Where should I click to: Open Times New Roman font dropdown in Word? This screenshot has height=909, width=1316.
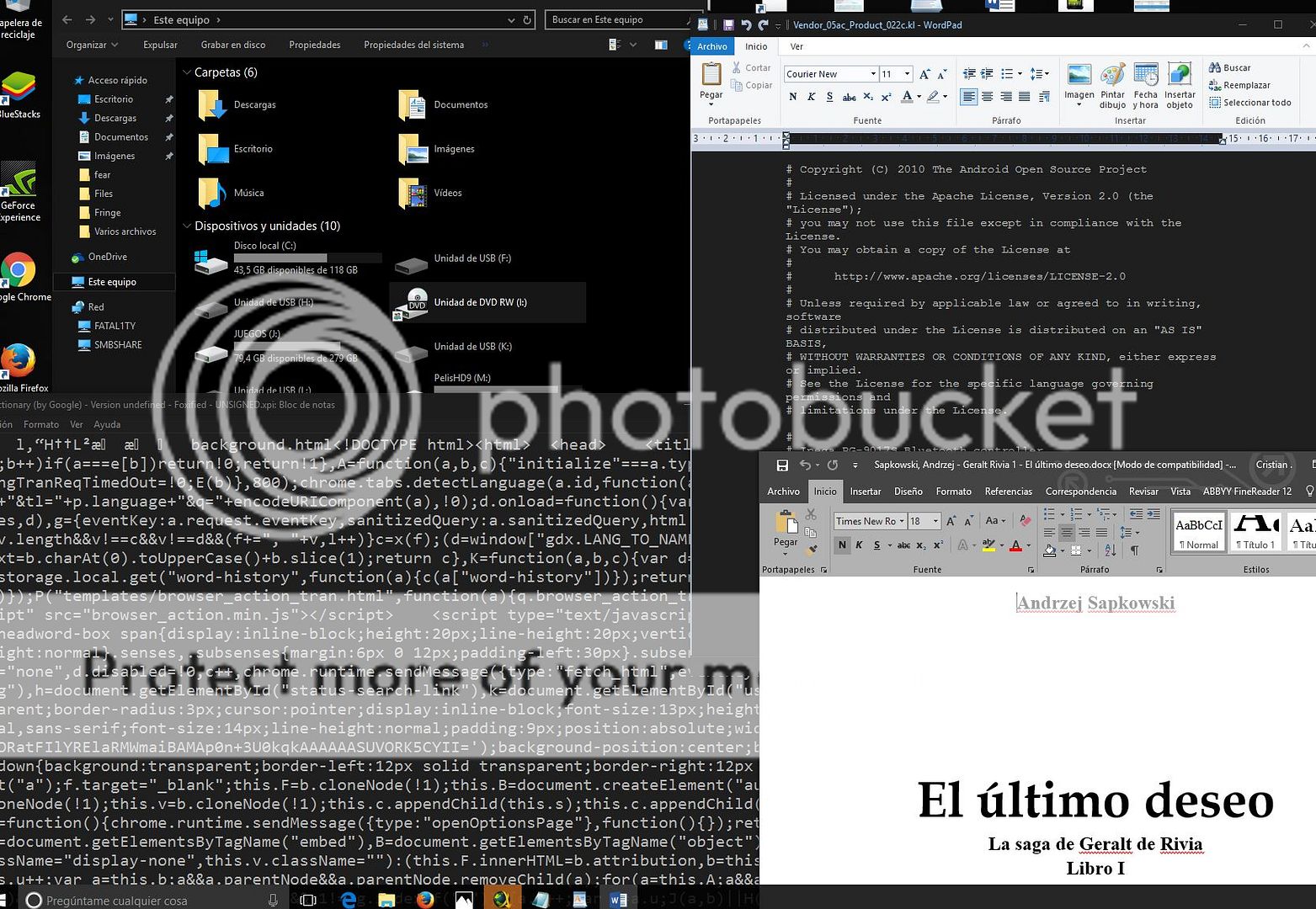[901, 521]
